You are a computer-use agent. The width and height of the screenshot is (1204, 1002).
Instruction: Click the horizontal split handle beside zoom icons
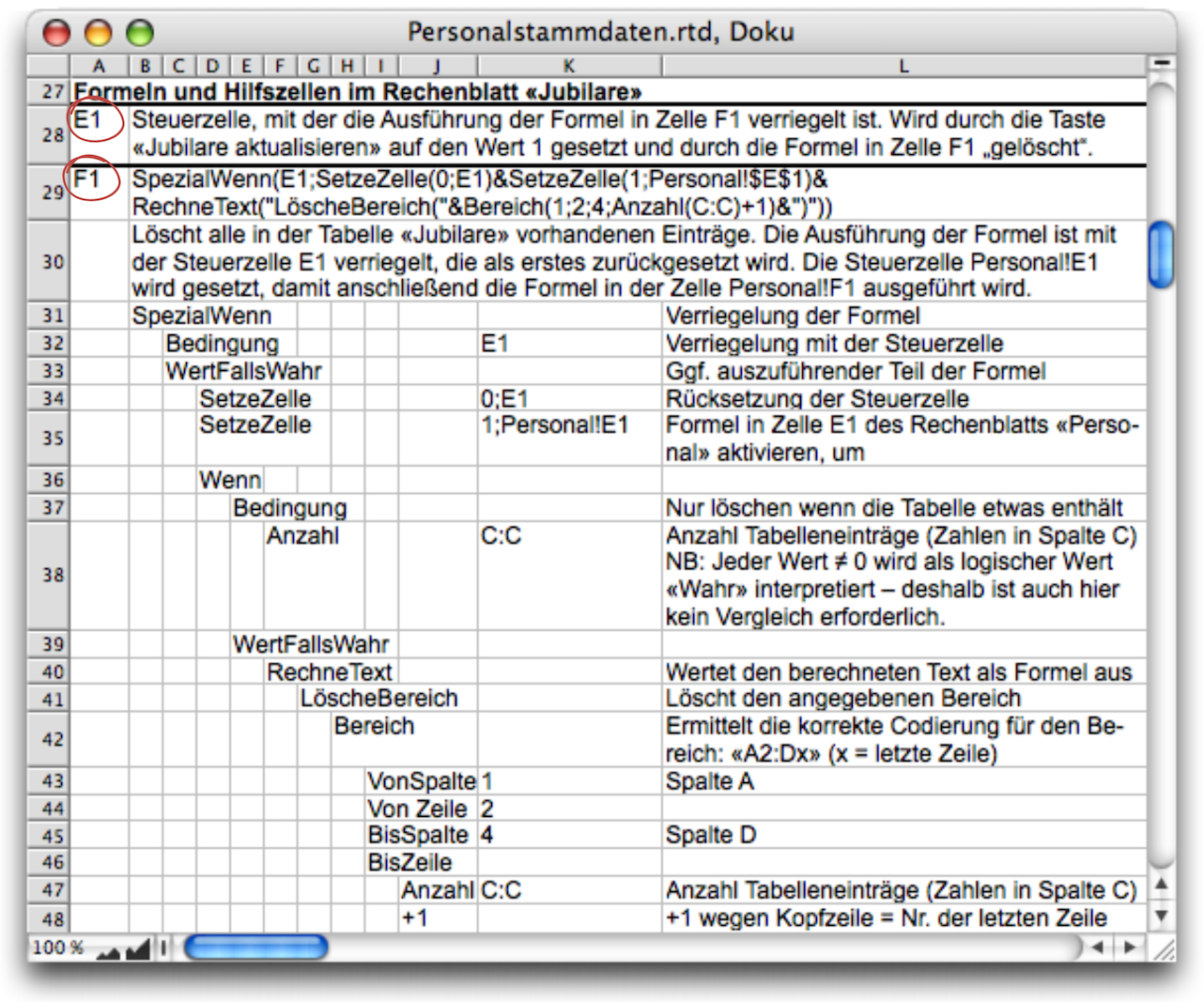point(162,948)
